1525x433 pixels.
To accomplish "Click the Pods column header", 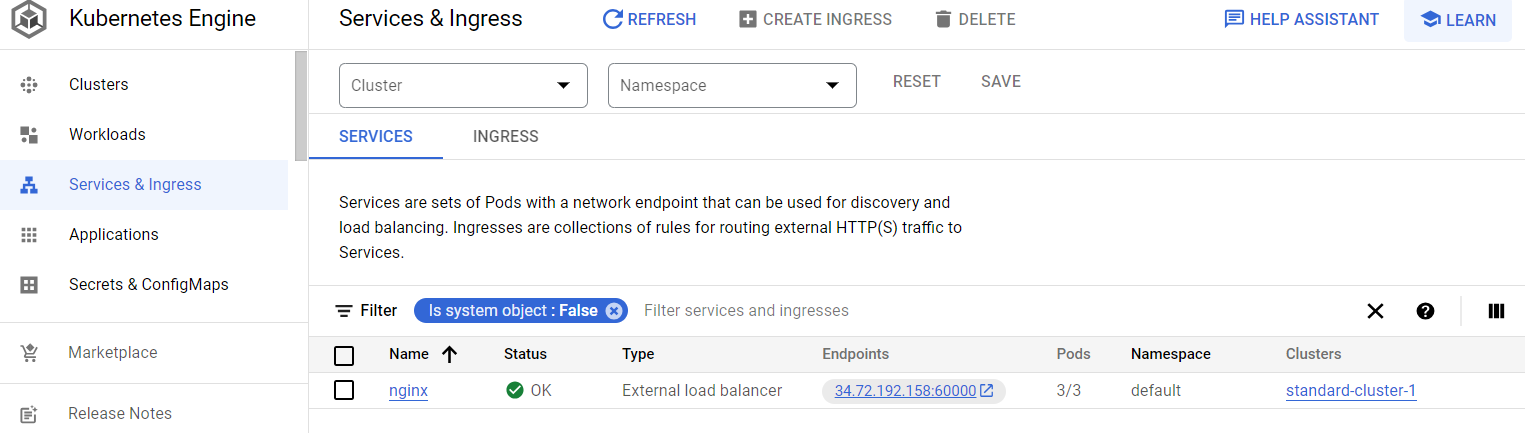I will coord(1073,354).
